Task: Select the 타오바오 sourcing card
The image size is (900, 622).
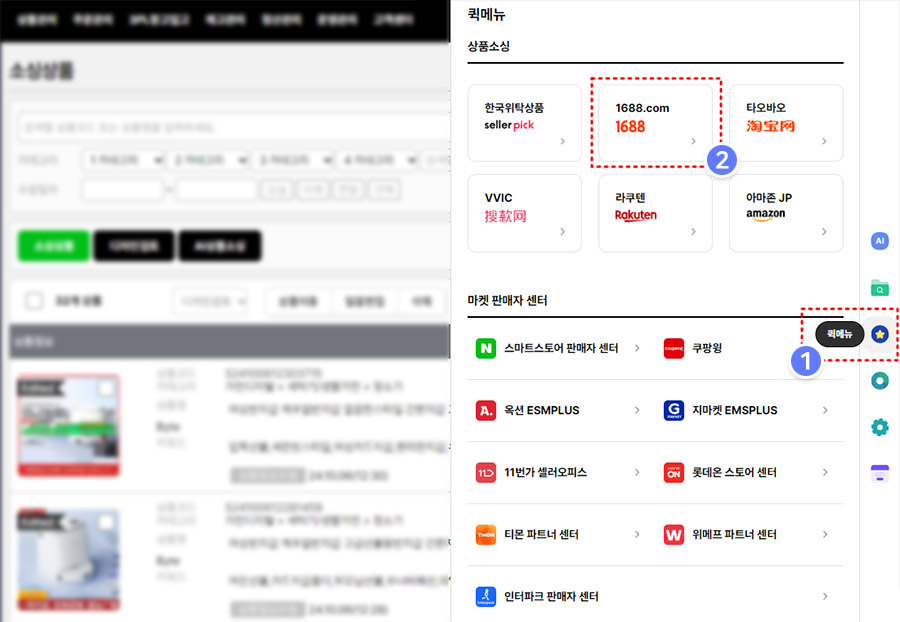Action: tap(786, 122)
